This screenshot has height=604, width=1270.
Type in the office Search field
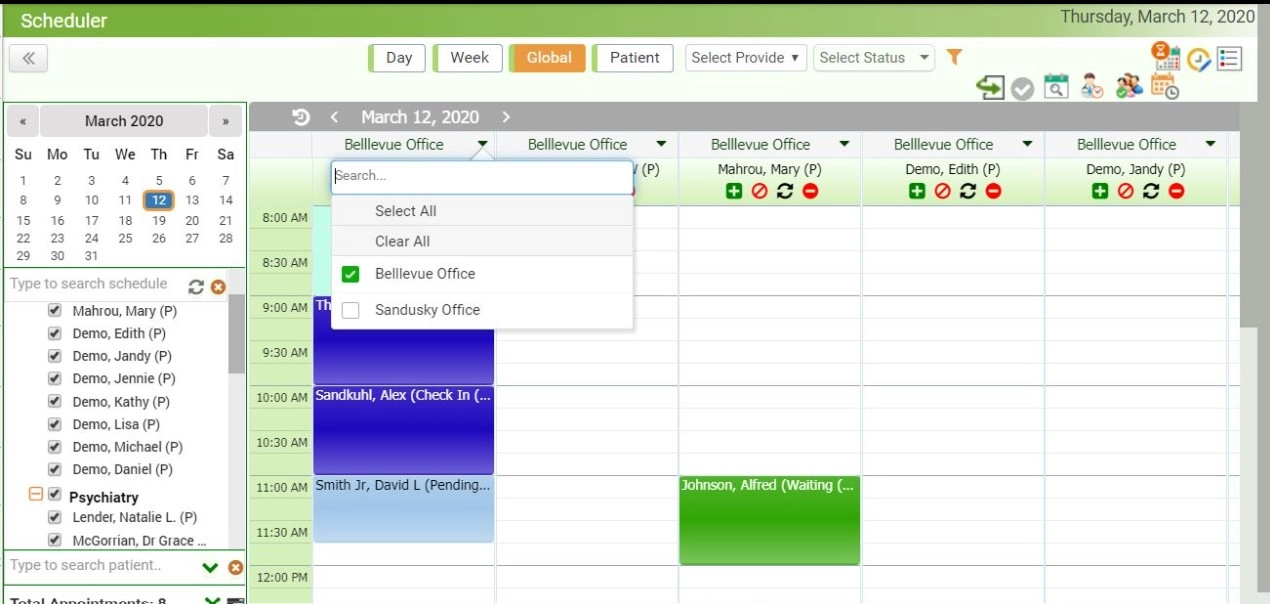pos(482,176)
